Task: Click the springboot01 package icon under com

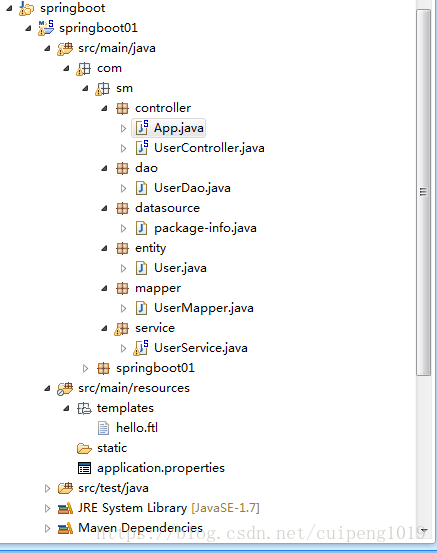Action: (x=103, y=369)
